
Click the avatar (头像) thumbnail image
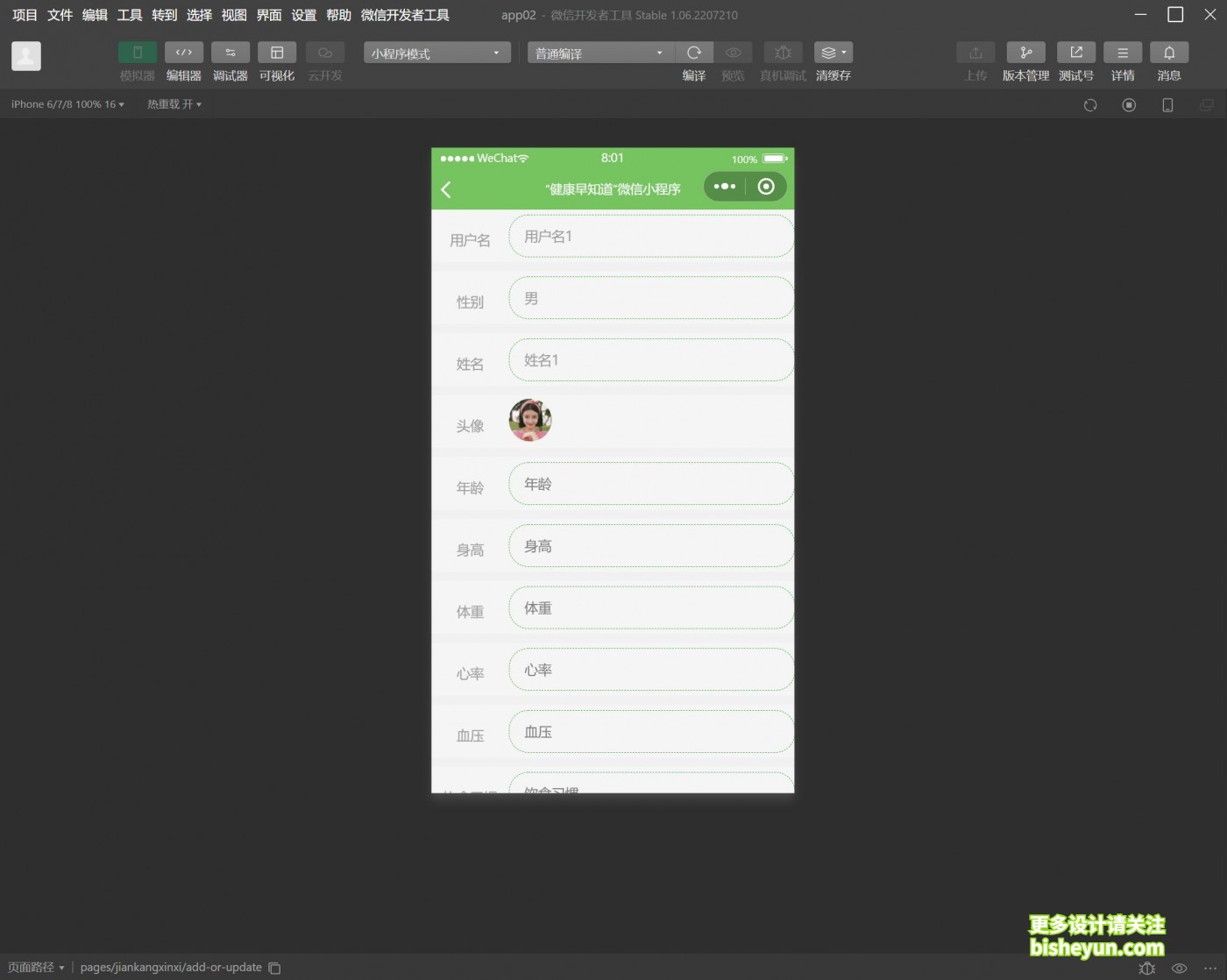click(530, 420)
